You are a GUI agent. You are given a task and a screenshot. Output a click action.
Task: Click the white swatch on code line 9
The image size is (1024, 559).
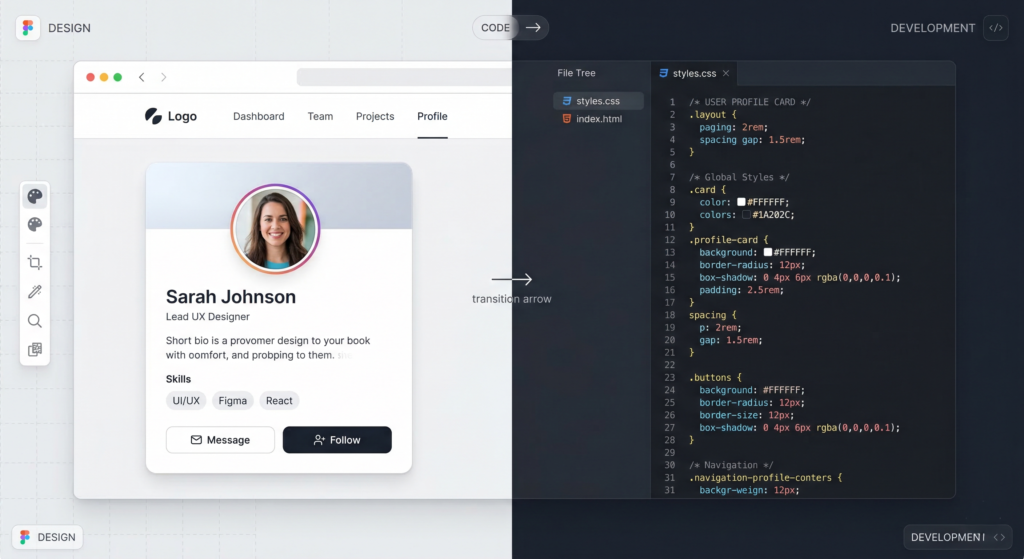coord(741,202)
